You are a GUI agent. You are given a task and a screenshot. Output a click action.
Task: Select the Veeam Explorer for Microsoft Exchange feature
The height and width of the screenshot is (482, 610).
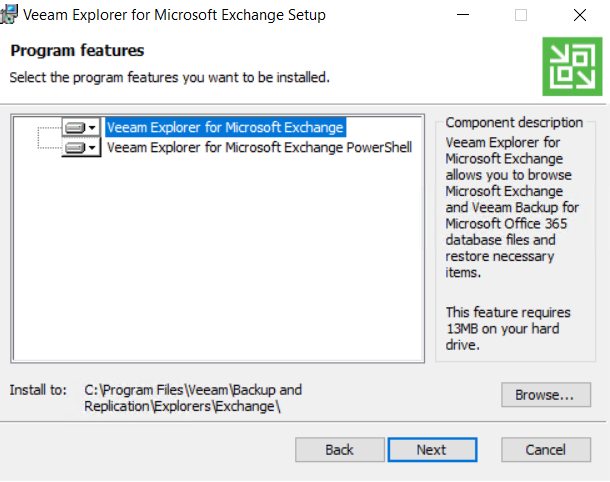(225, 127)
